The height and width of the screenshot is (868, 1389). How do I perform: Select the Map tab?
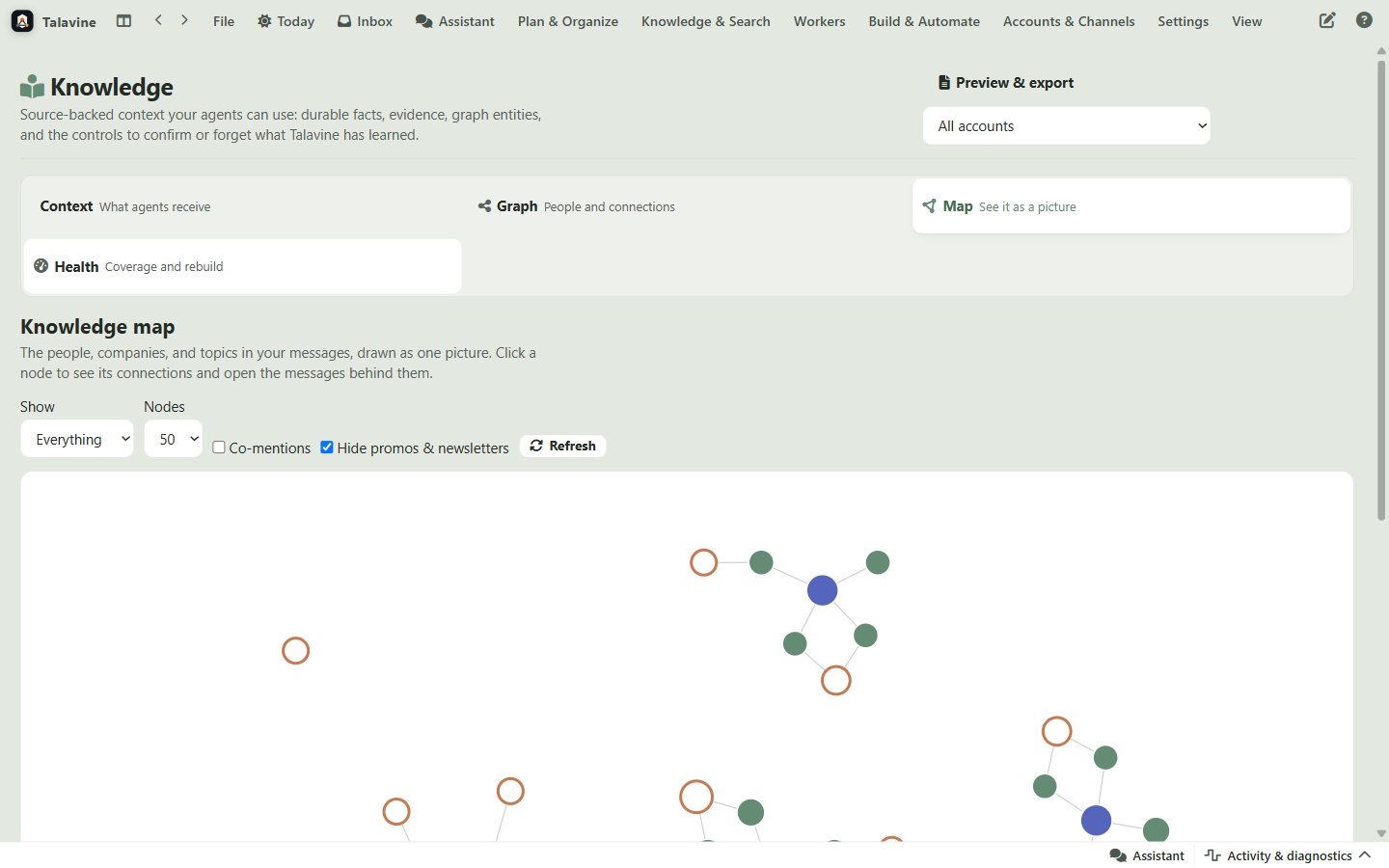(1131, 206)
